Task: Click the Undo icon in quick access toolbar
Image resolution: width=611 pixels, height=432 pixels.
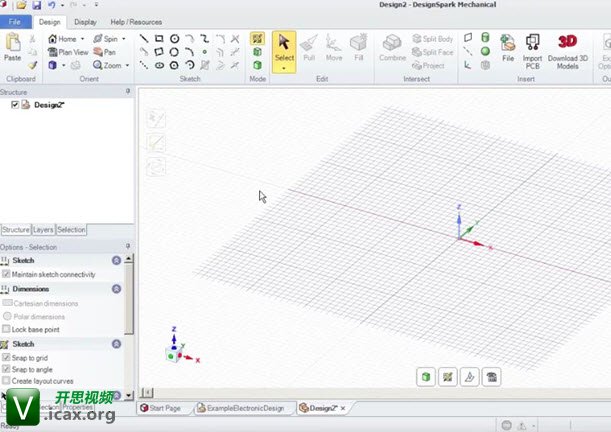Action: [x=52, y=5]
